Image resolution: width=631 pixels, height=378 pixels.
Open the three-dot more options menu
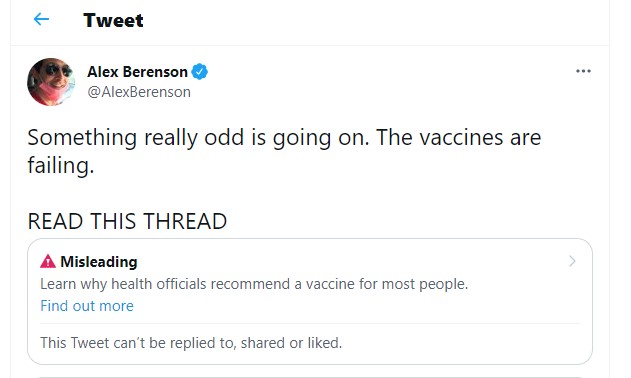pos(583,71)
